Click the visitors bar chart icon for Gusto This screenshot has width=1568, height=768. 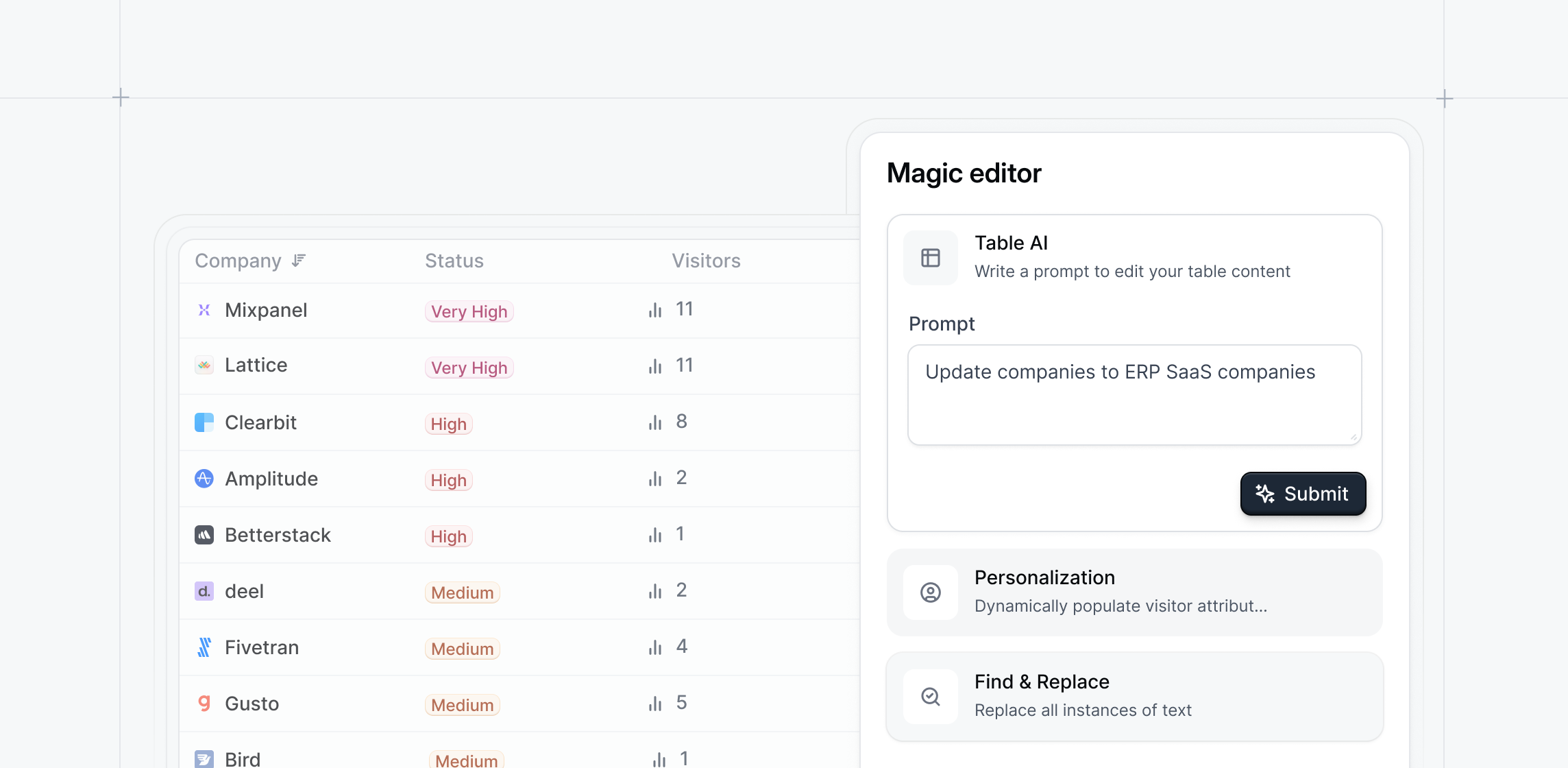[x=655, y=704]
